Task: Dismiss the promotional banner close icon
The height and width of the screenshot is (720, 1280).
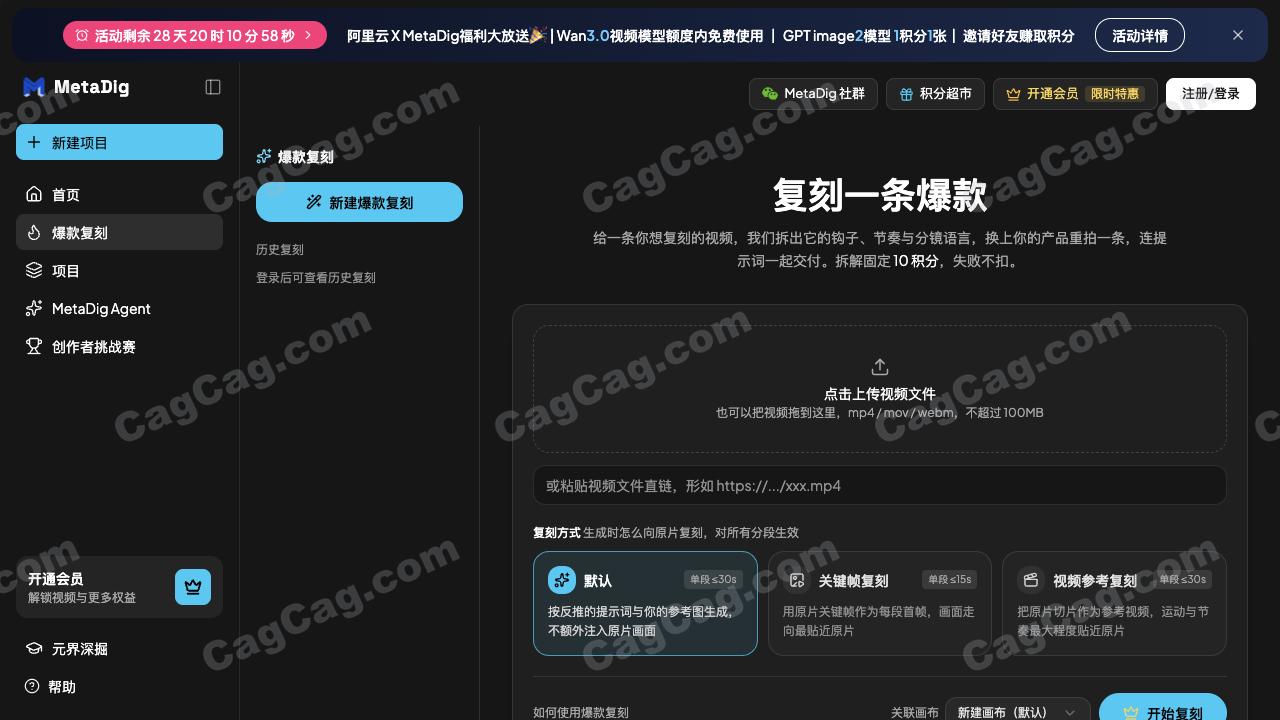Action: coord(1238,35)
